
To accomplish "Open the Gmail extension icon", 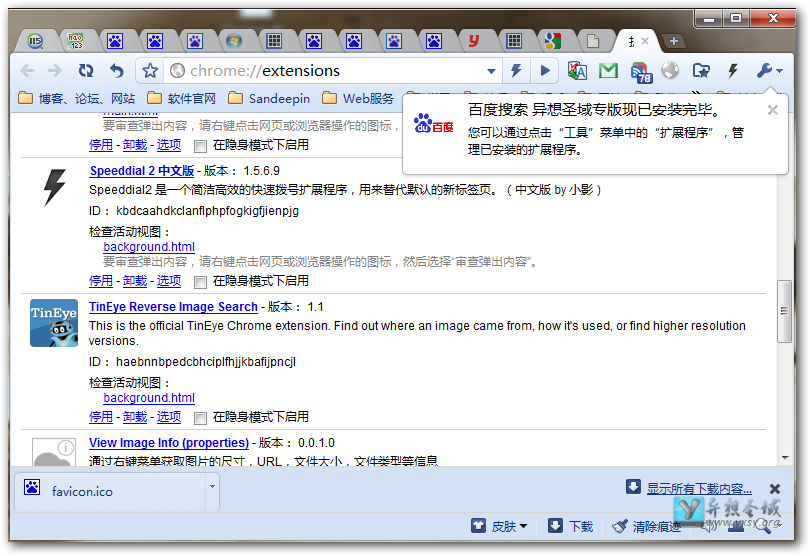I will tap(608, 71).
